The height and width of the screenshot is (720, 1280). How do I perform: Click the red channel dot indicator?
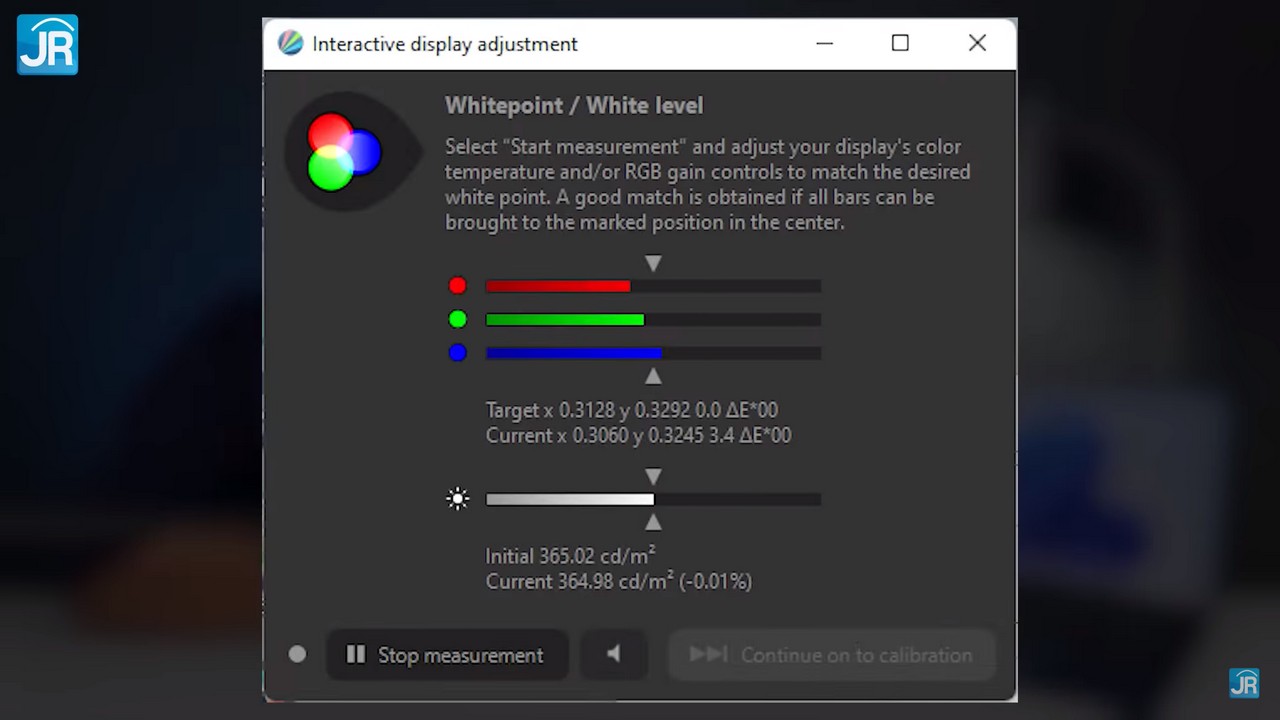coord(458,286)
